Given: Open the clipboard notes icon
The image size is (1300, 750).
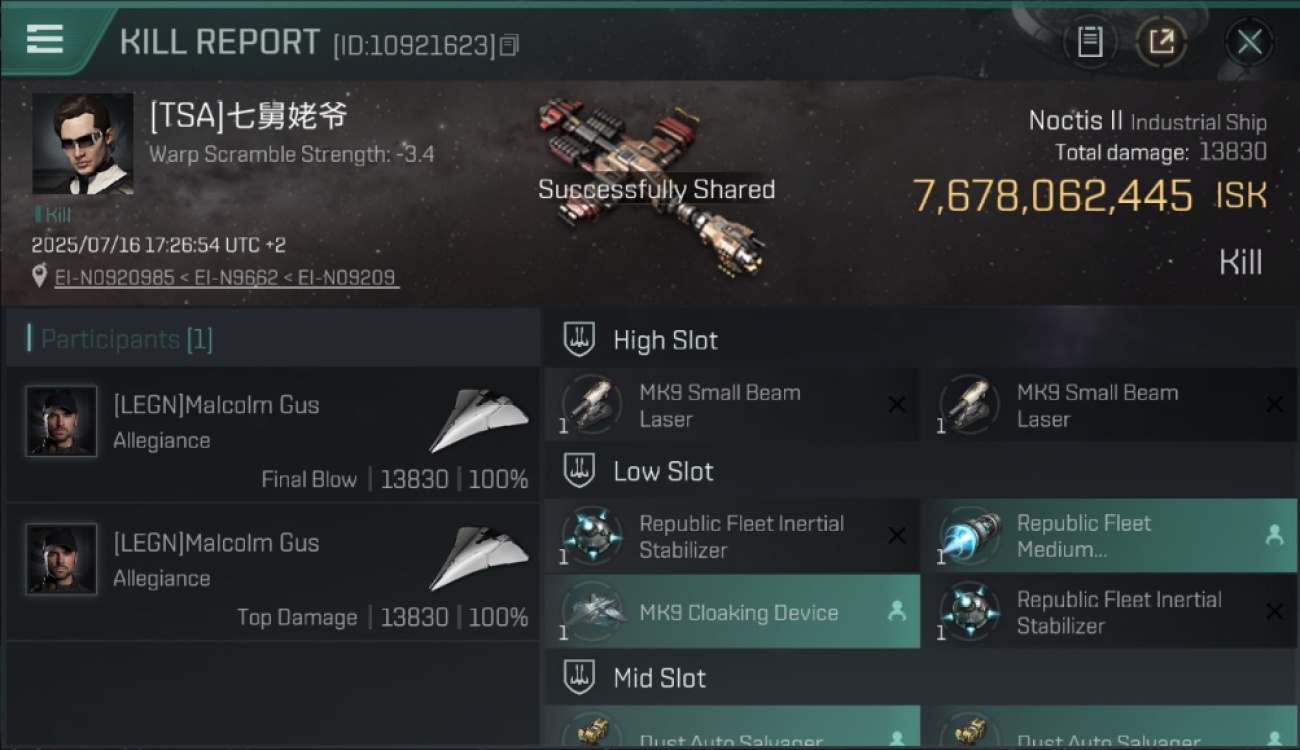Looking at the screenshot, I should tap(1090, 42).
